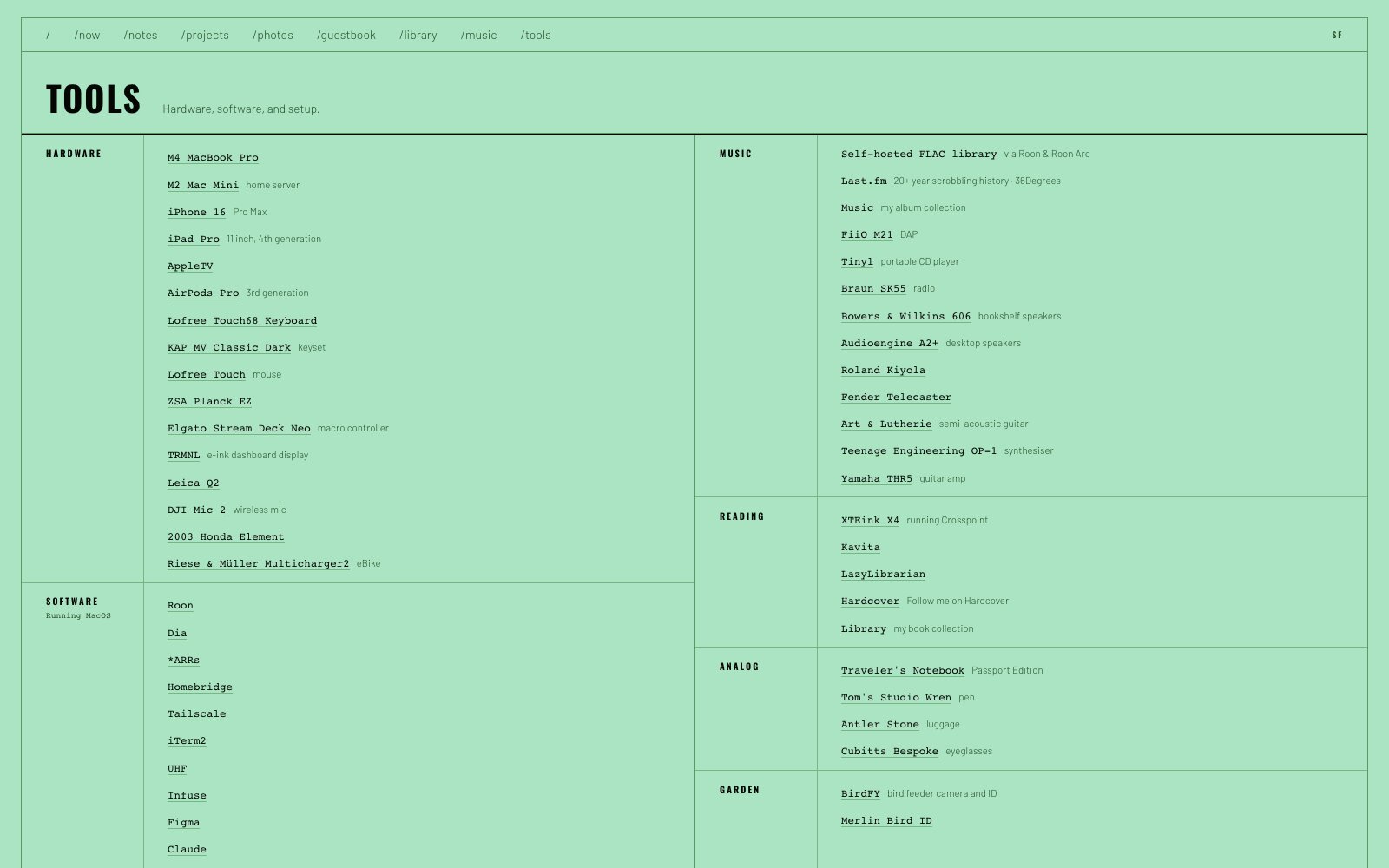Open Teenage Engineering OP-1 link
This screenshot has width=1389, height=868.
click(918, 450)
